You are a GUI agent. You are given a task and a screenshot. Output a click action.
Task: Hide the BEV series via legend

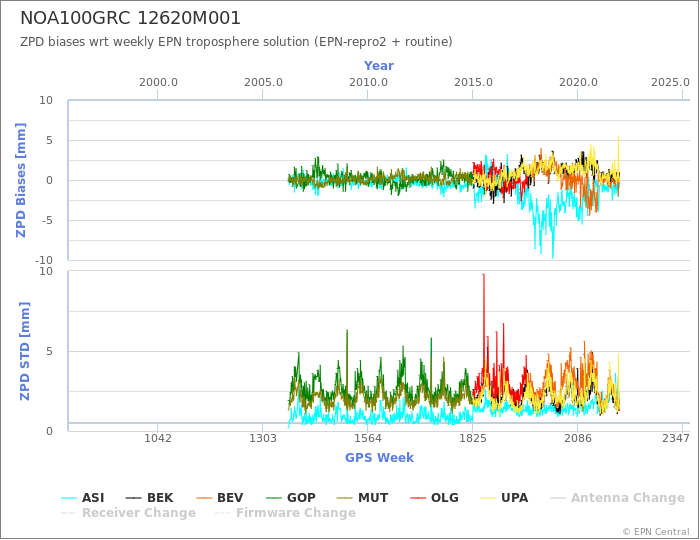click(x=220, y=498)
